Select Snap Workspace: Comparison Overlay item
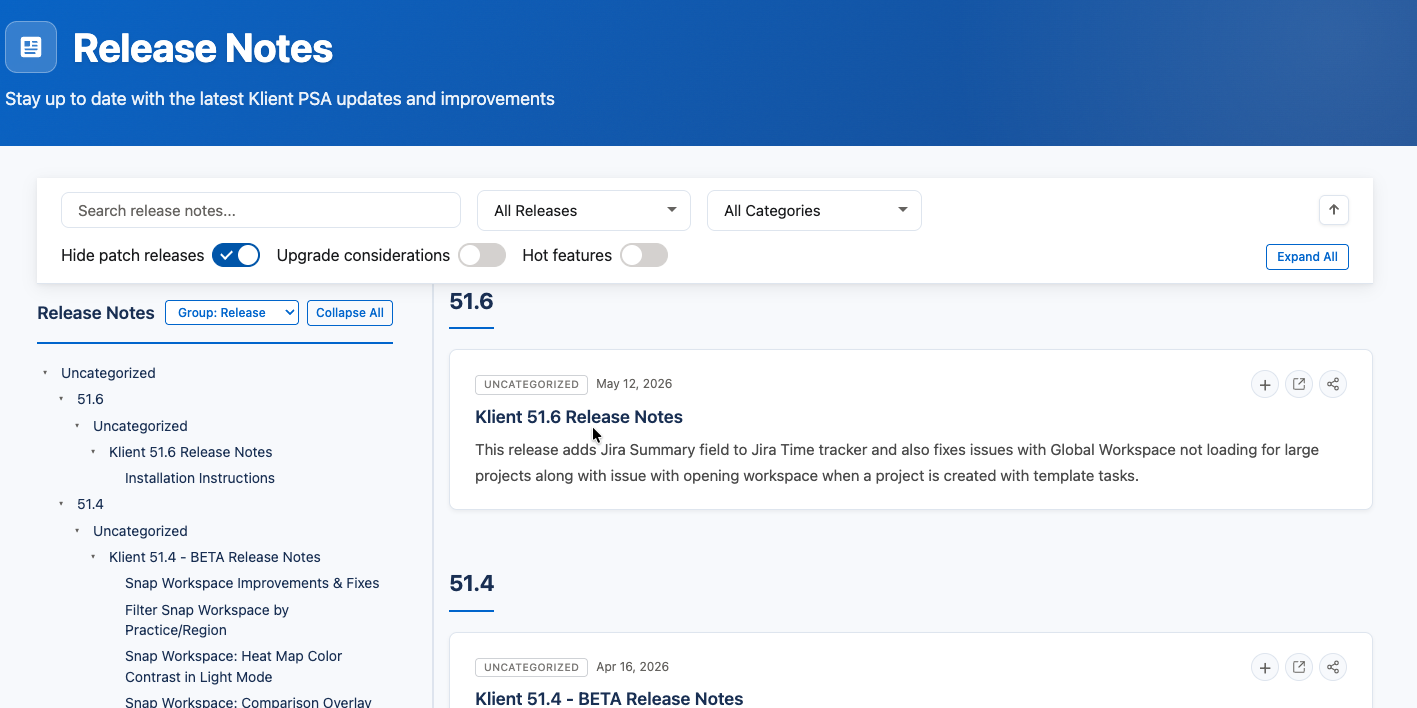The height and width of the screenshot is (708, 1417). (x=248, y=702)
